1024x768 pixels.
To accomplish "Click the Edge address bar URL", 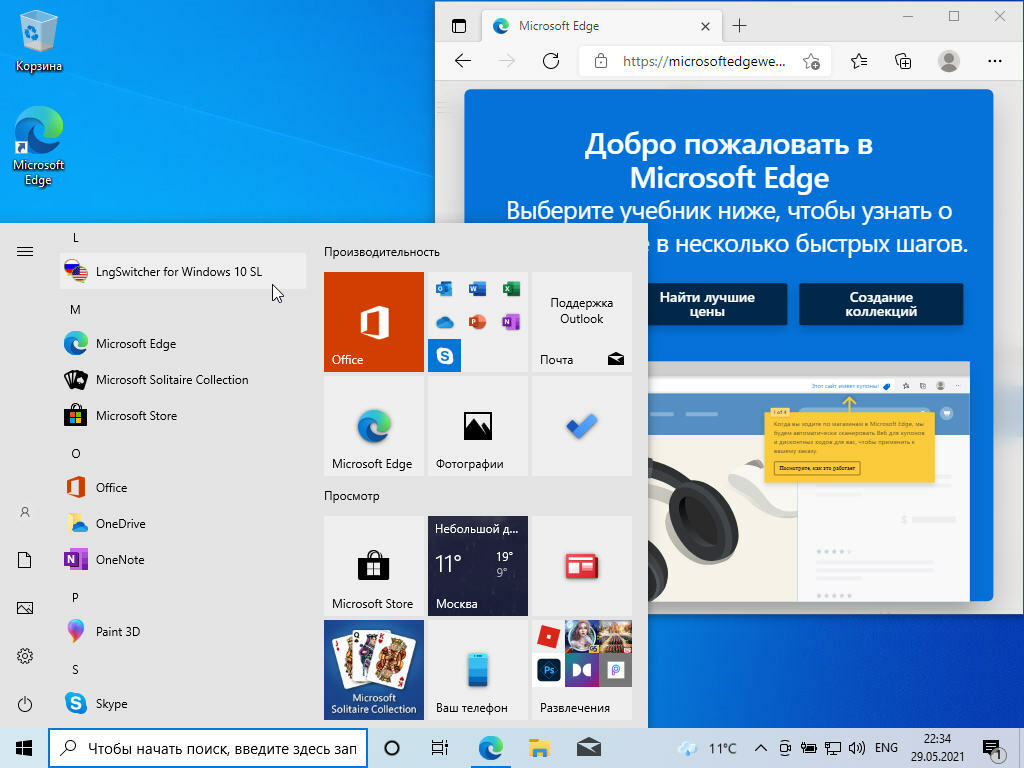I will point(703,61).
